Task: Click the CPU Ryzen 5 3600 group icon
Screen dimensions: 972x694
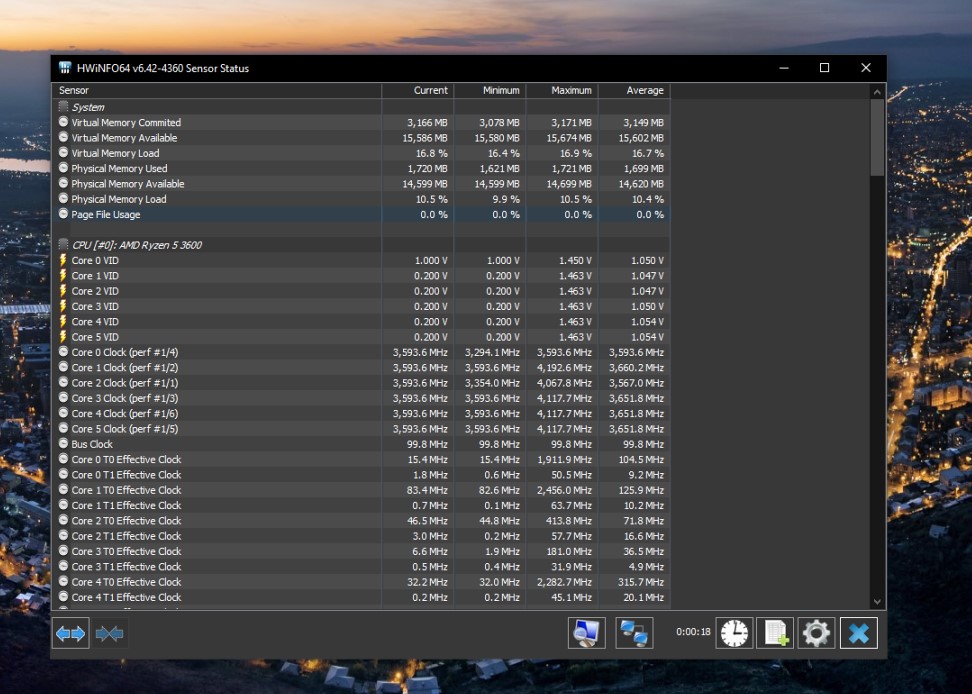Action: [63, 245]
